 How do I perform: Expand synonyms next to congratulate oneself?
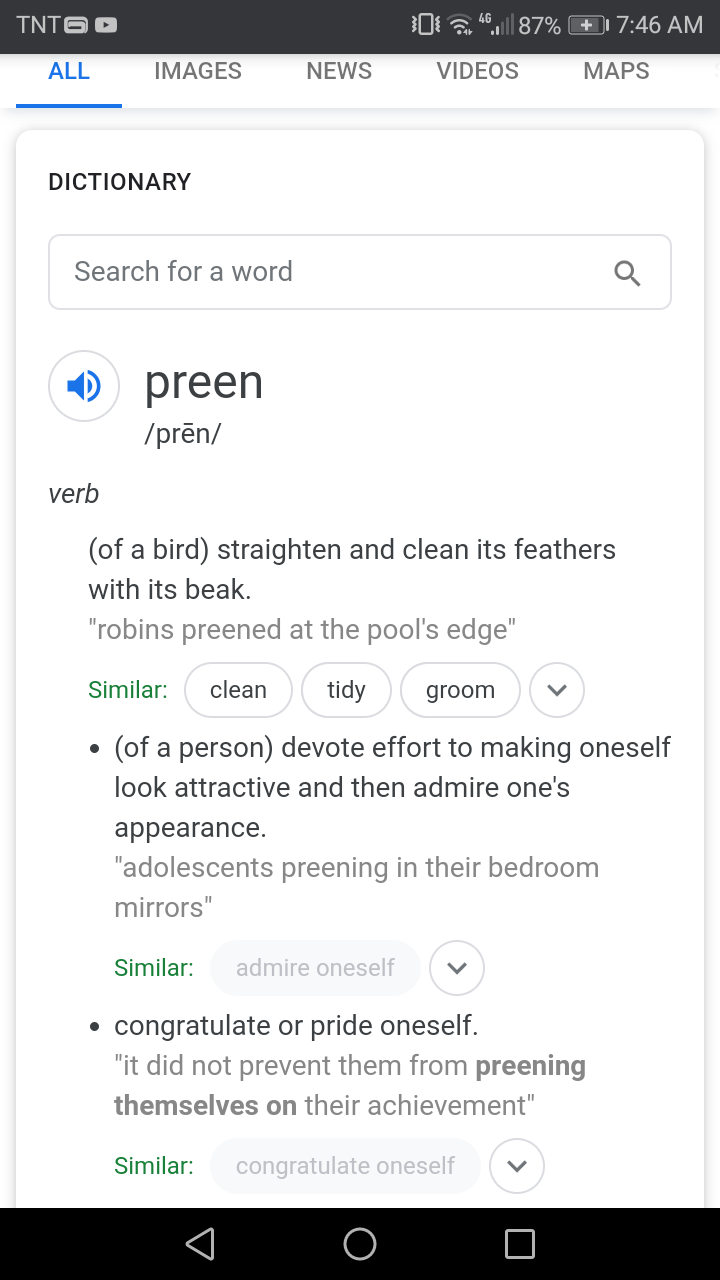tap(517, 1166)
